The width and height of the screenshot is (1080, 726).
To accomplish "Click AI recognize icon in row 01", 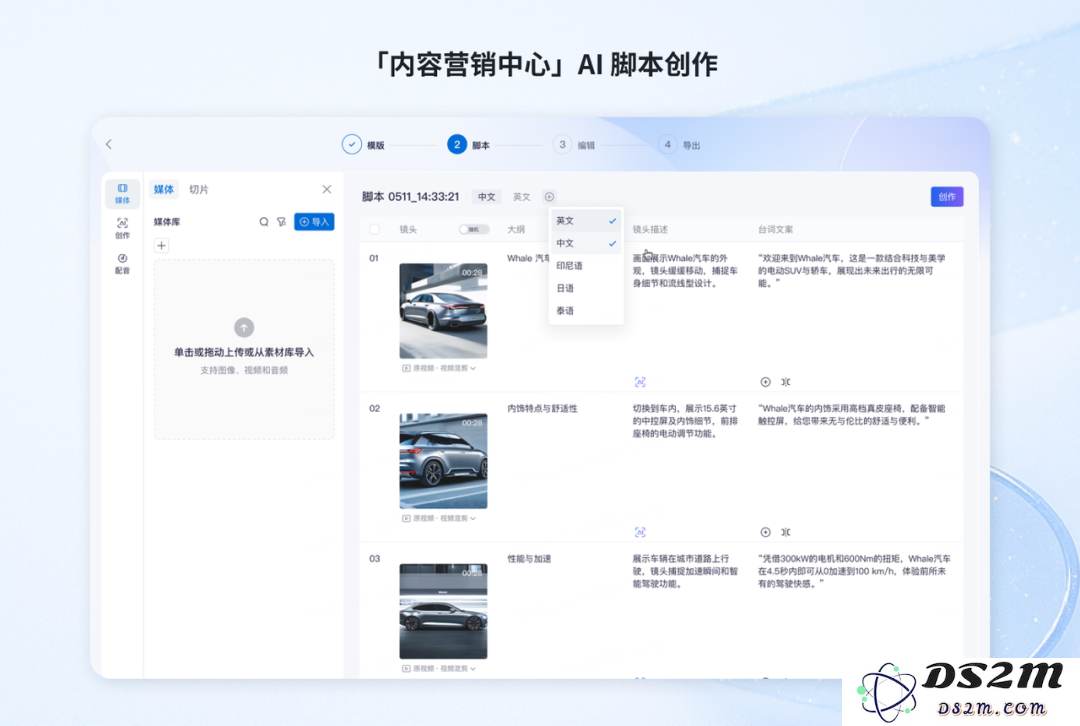I will coord(640,382).
